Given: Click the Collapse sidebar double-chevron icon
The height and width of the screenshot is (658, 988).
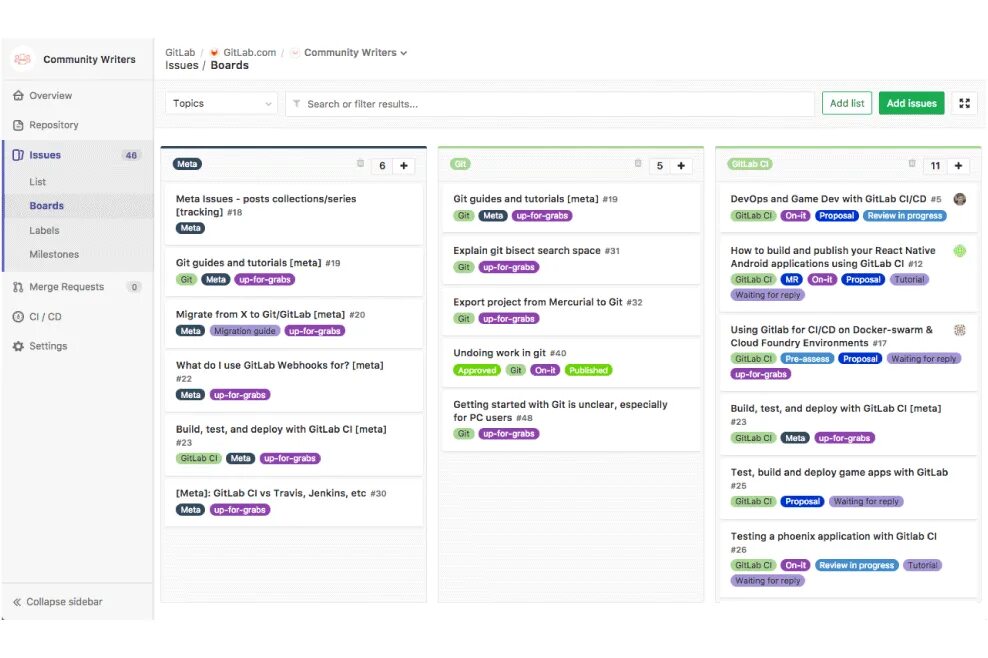Looking at the screenshot, I should tap(17, 602).
